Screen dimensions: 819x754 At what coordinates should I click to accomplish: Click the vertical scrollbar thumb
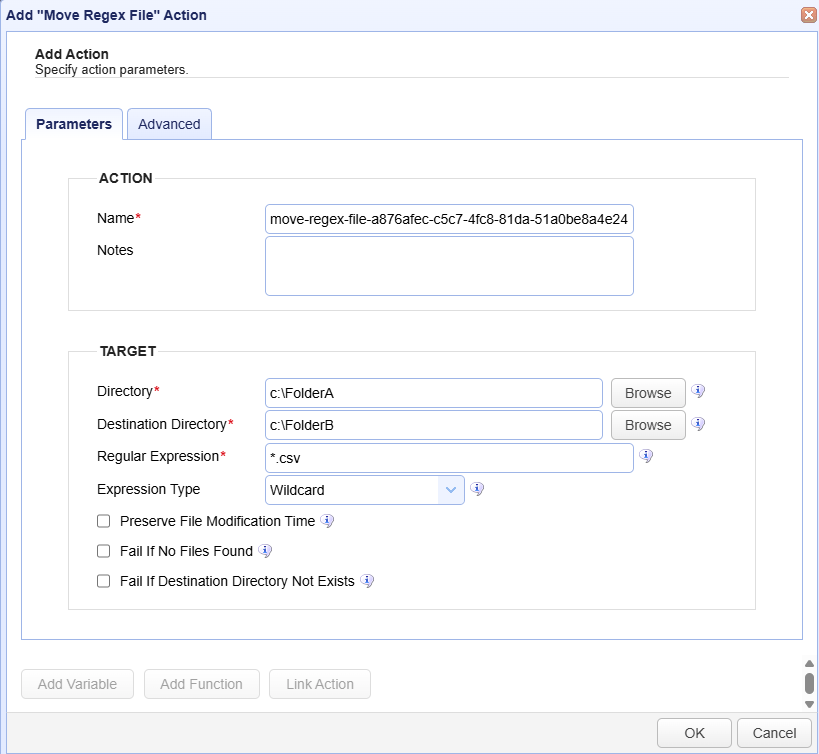809,683
